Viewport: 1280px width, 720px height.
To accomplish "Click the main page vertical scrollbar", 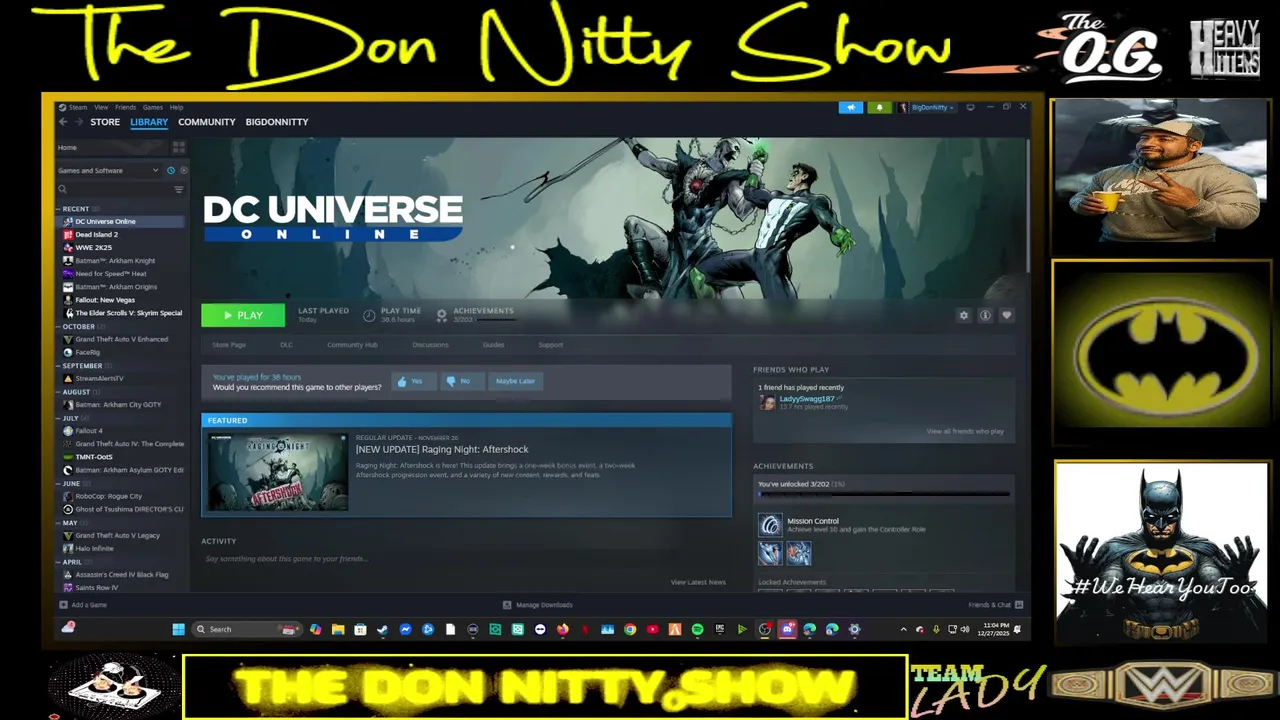I will (x=1027, y=205).
